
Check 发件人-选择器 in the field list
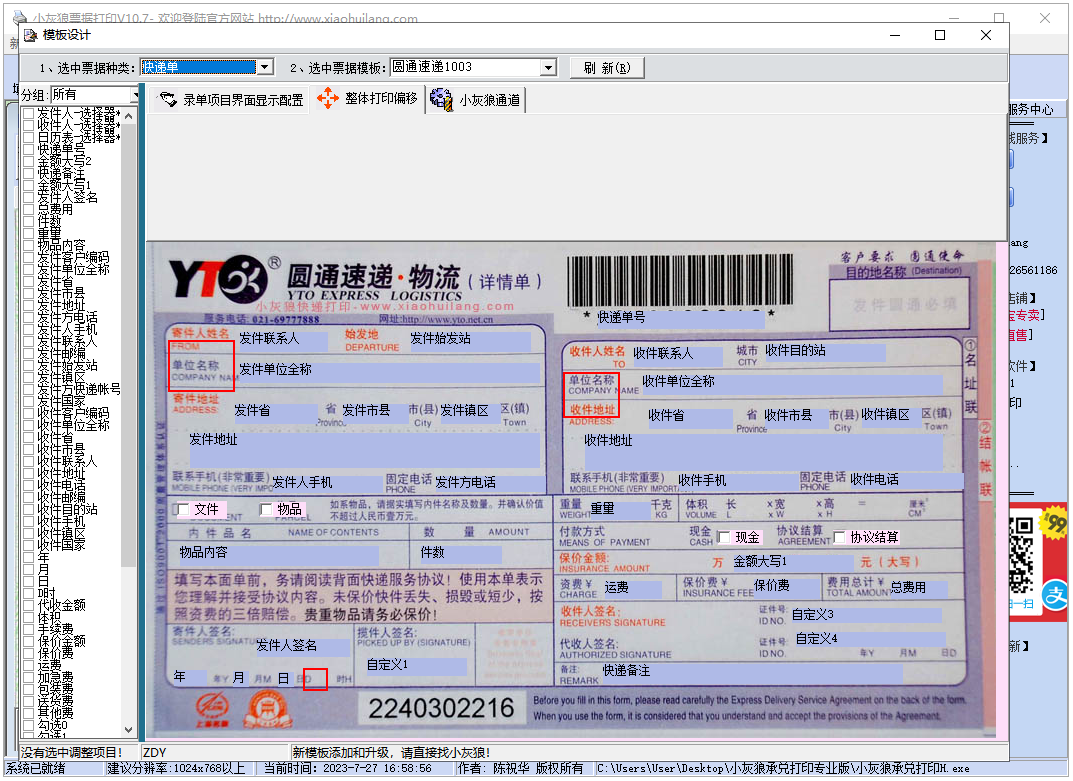pyautogui.click(x=29, y=114)
